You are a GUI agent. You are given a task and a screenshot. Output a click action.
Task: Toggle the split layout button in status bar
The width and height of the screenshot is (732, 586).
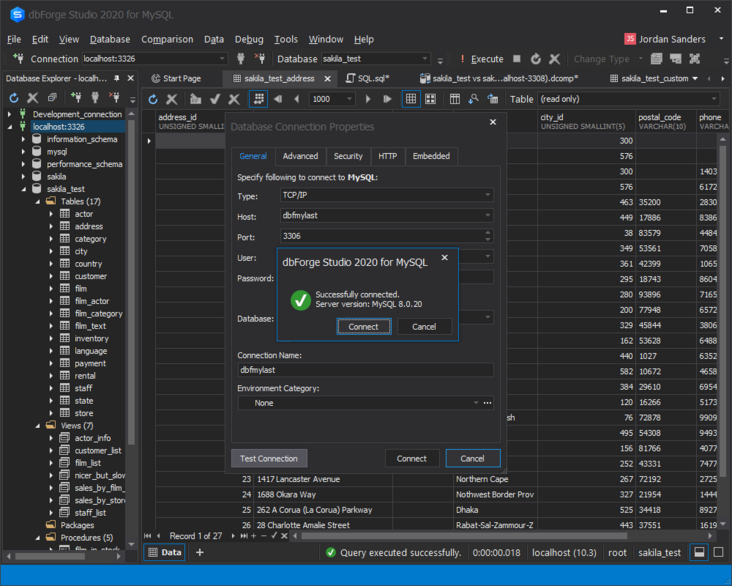699,552
